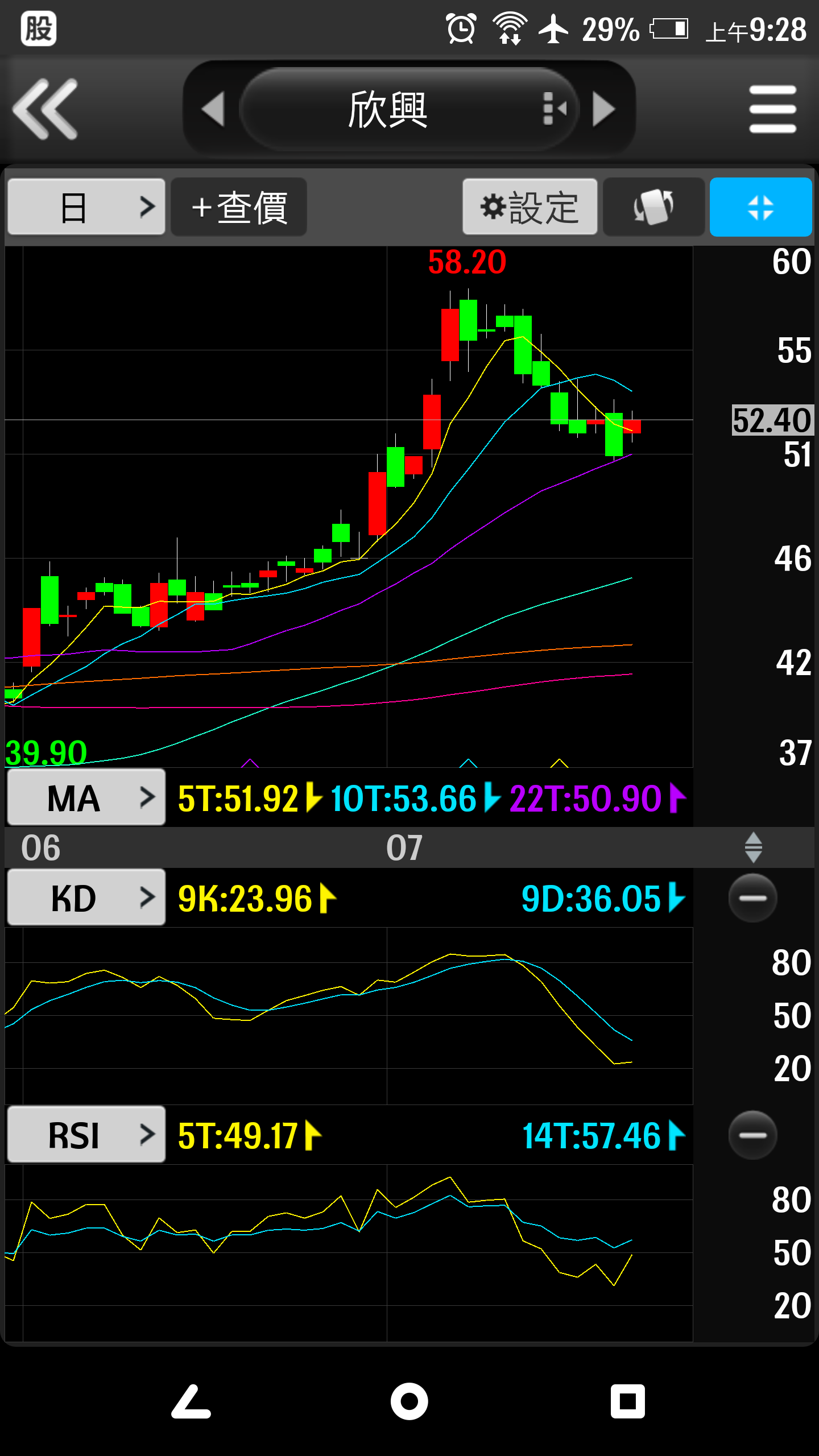Open the 日 period dropdown
The image size is (819, 1456).
coord(86,207)
